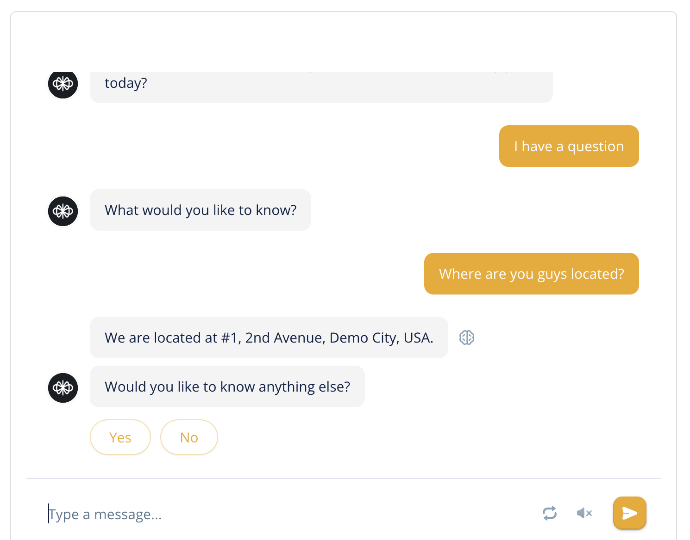Click the 'Would you like to know anything else?' message
The width and height of the screenshot is (690, 540).
pos(227,386)
